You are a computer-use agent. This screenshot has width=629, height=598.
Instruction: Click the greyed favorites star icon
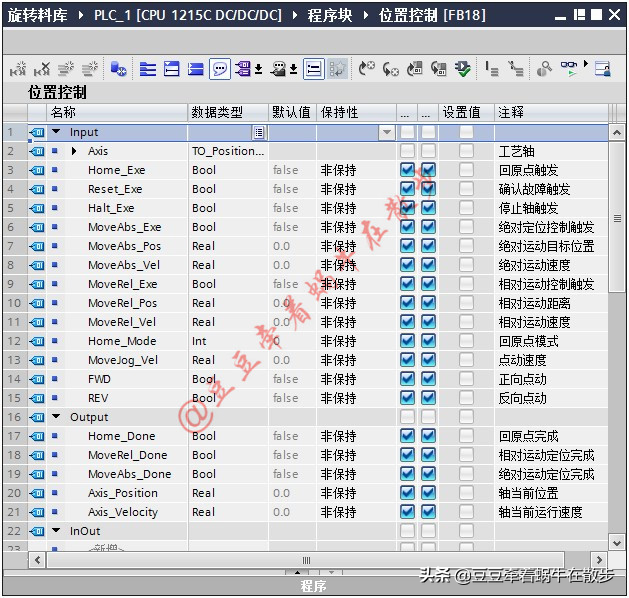337,69
